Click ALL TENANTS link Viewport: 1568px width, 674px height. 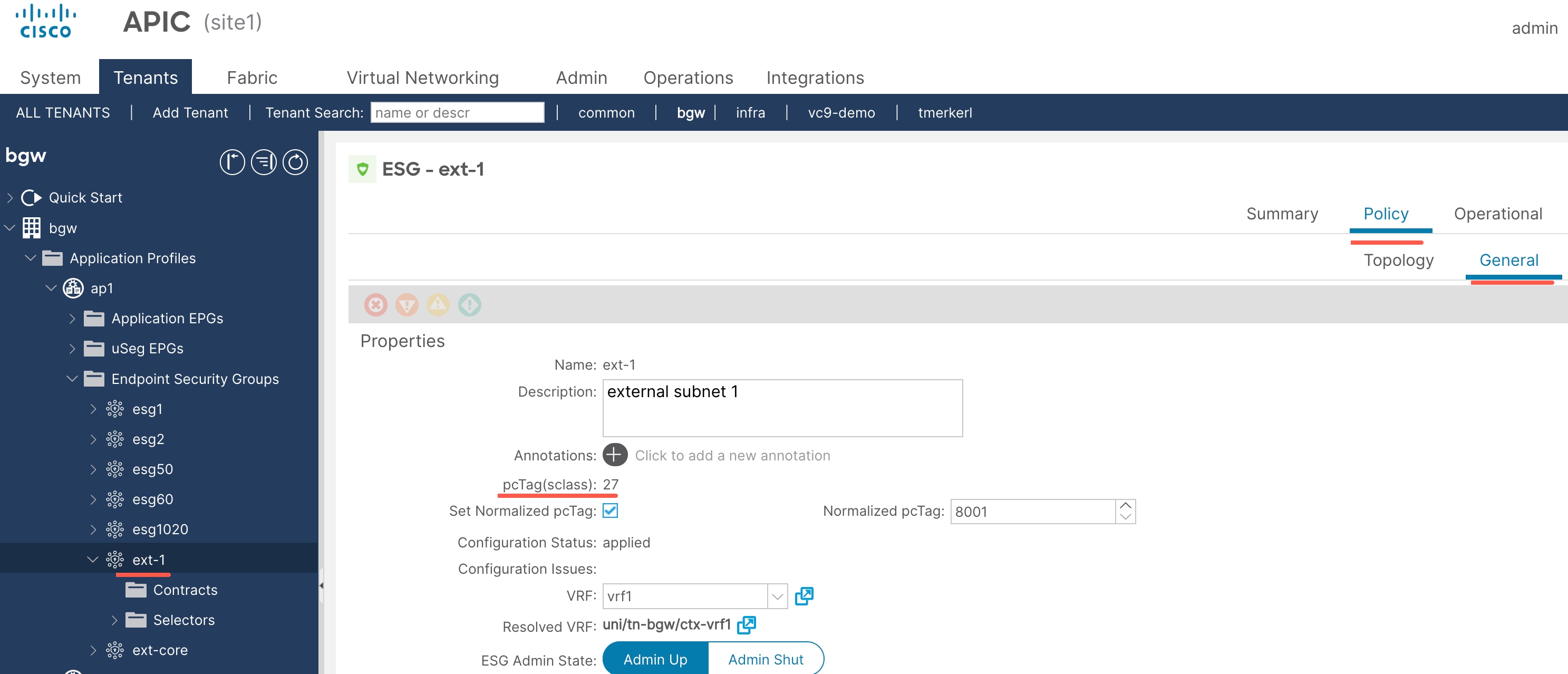(63, 113)
